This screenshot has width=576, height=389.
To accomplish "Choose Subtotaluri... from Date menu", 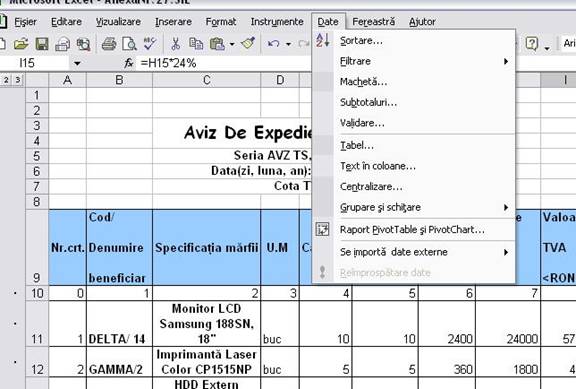I will point(414,102).
